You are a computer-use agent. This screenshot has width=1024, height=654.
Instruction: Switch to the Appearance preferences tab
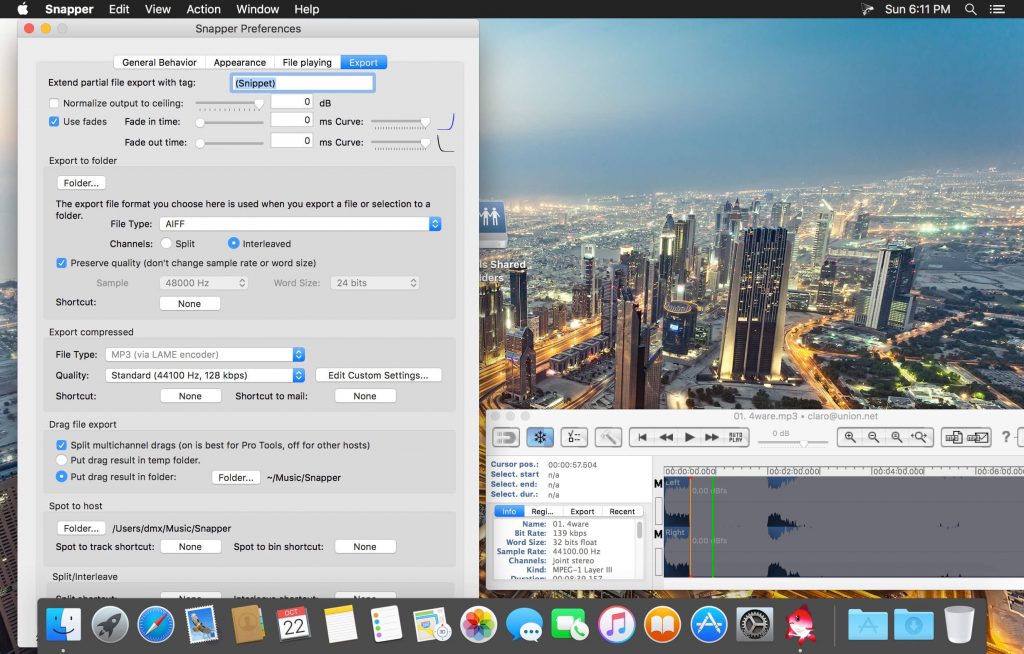[240, 61]
